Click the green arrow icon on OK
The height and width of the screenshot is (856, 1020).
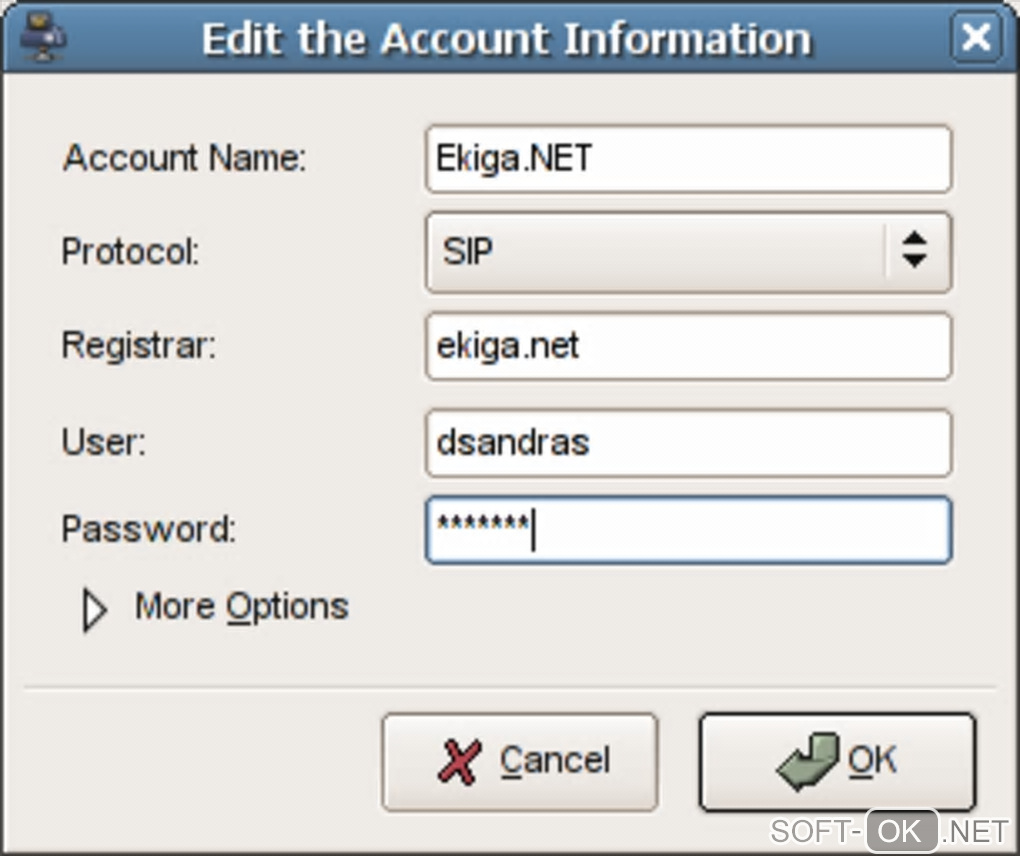point(808,762)
